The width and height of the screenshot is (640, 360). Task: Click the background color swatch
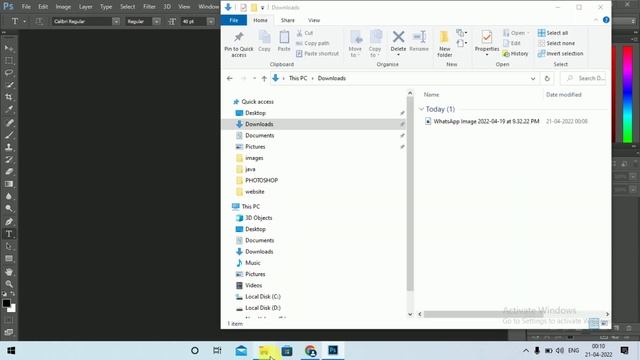[13, 309]
